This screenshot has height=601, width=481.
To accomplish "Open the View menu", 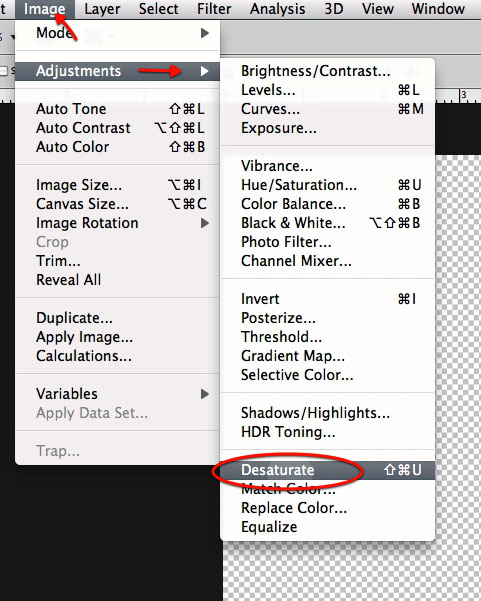I will tap(378, 9).
